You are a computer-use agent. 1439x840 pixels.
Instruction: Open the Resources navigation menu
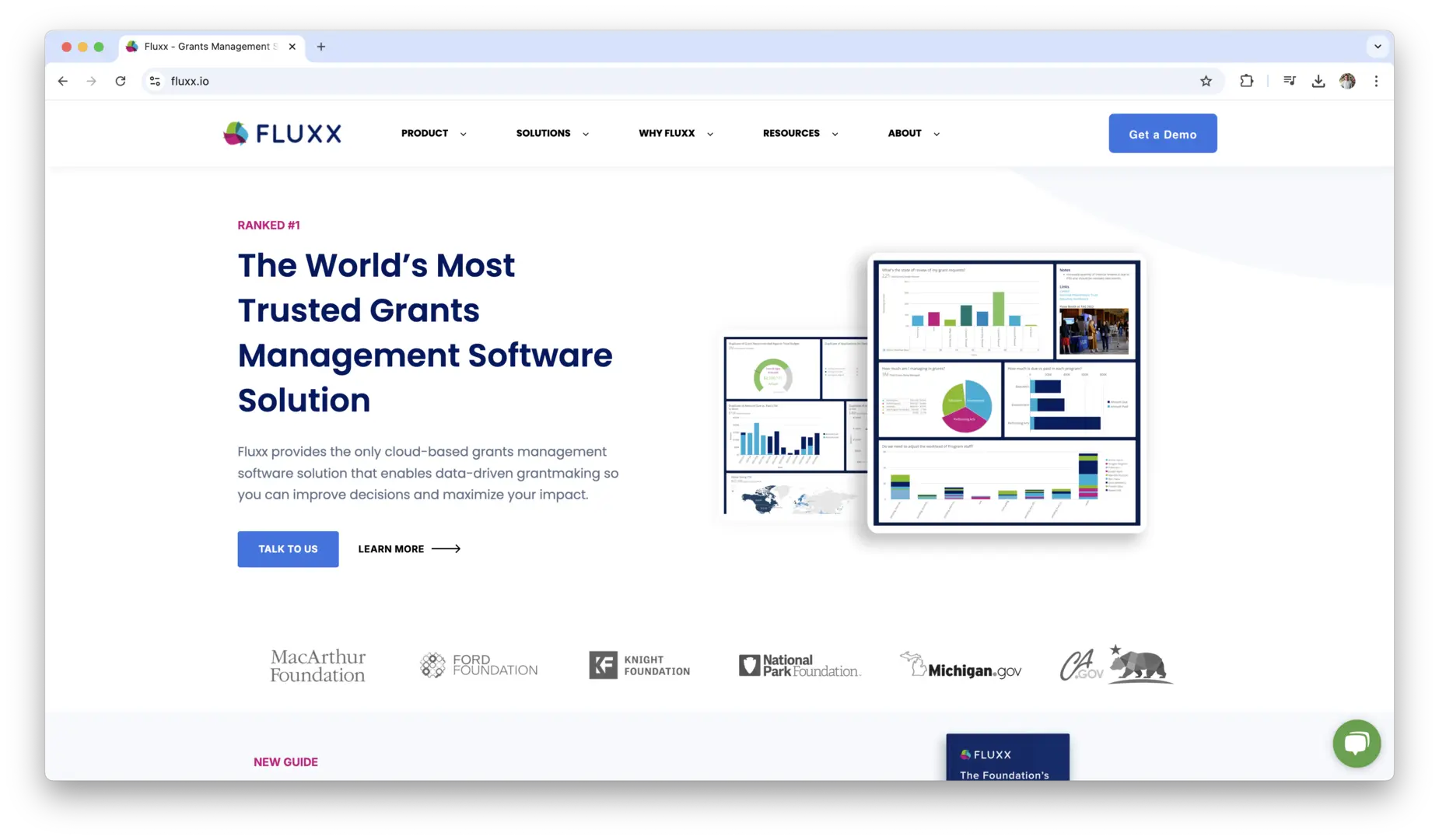coord(800,134)
